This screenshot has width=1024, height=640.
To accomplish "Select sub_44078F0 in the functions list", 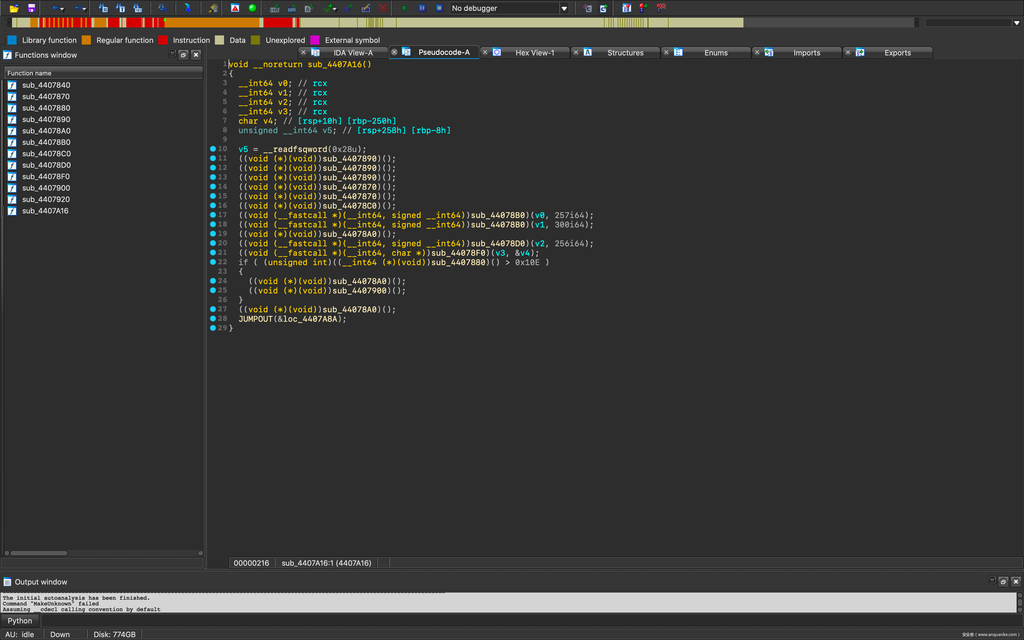I will 46,177.
